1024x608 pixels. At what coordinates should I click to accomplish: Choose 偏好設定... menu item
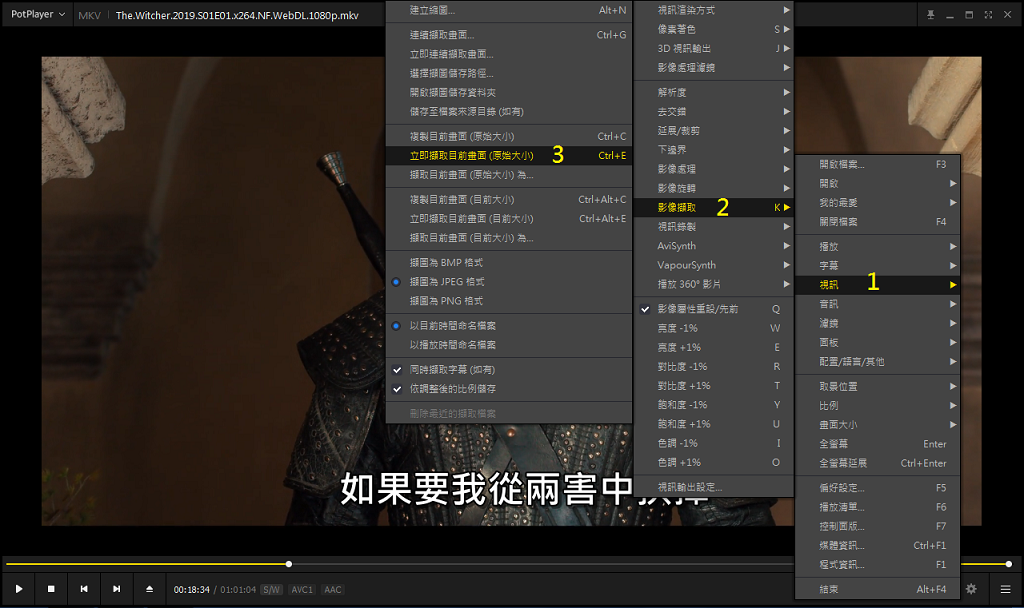(878, 488)
